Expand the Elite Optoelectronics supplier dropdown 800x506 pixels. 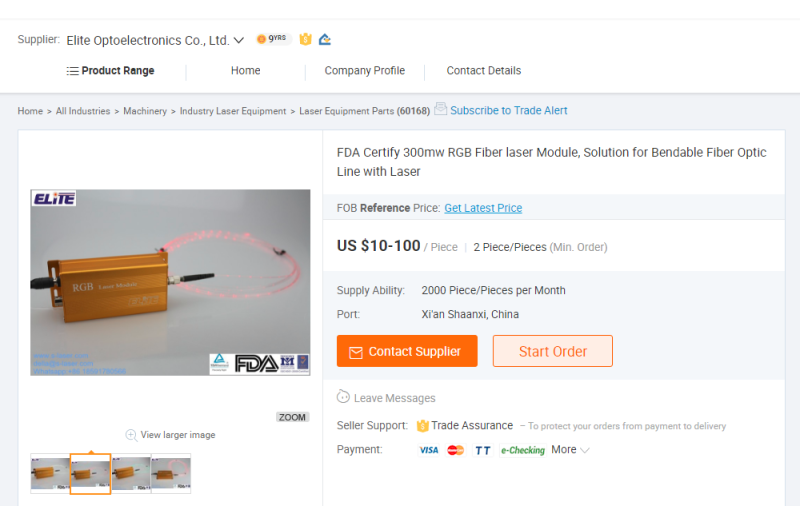(239, 40)
